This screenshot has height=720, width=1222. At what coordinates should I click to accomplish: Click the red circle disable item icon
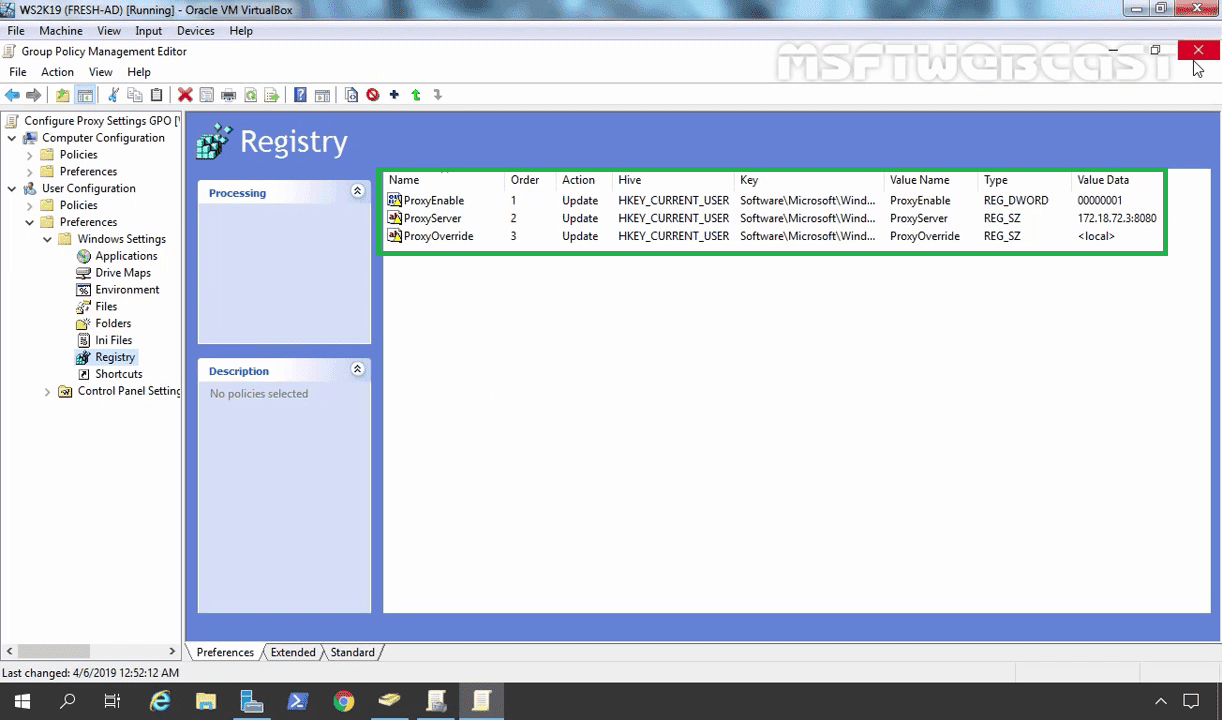(x=373, y=95)
